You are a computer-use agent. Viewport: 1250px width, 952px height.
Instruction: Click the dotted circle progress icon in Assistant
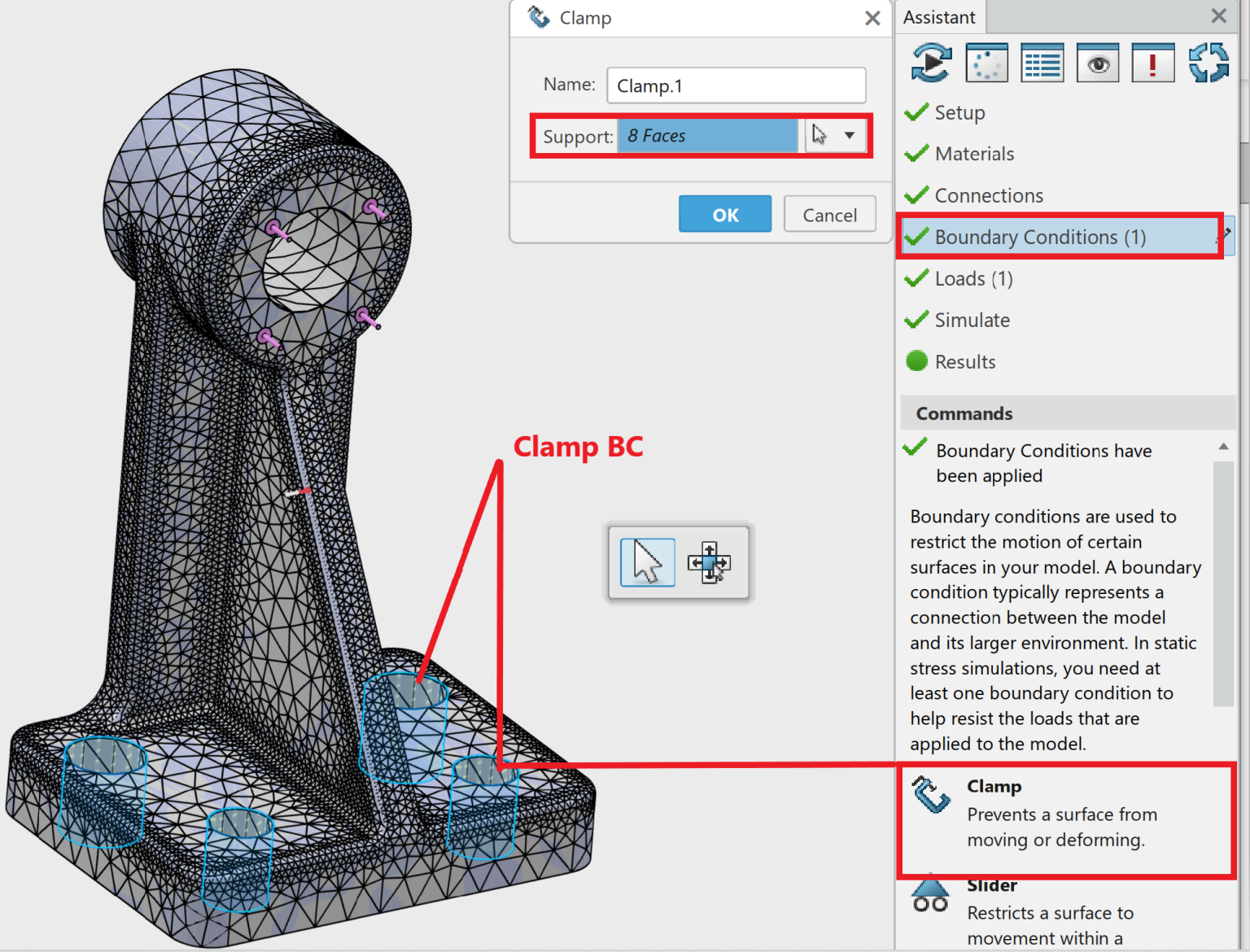coord(986,63)
